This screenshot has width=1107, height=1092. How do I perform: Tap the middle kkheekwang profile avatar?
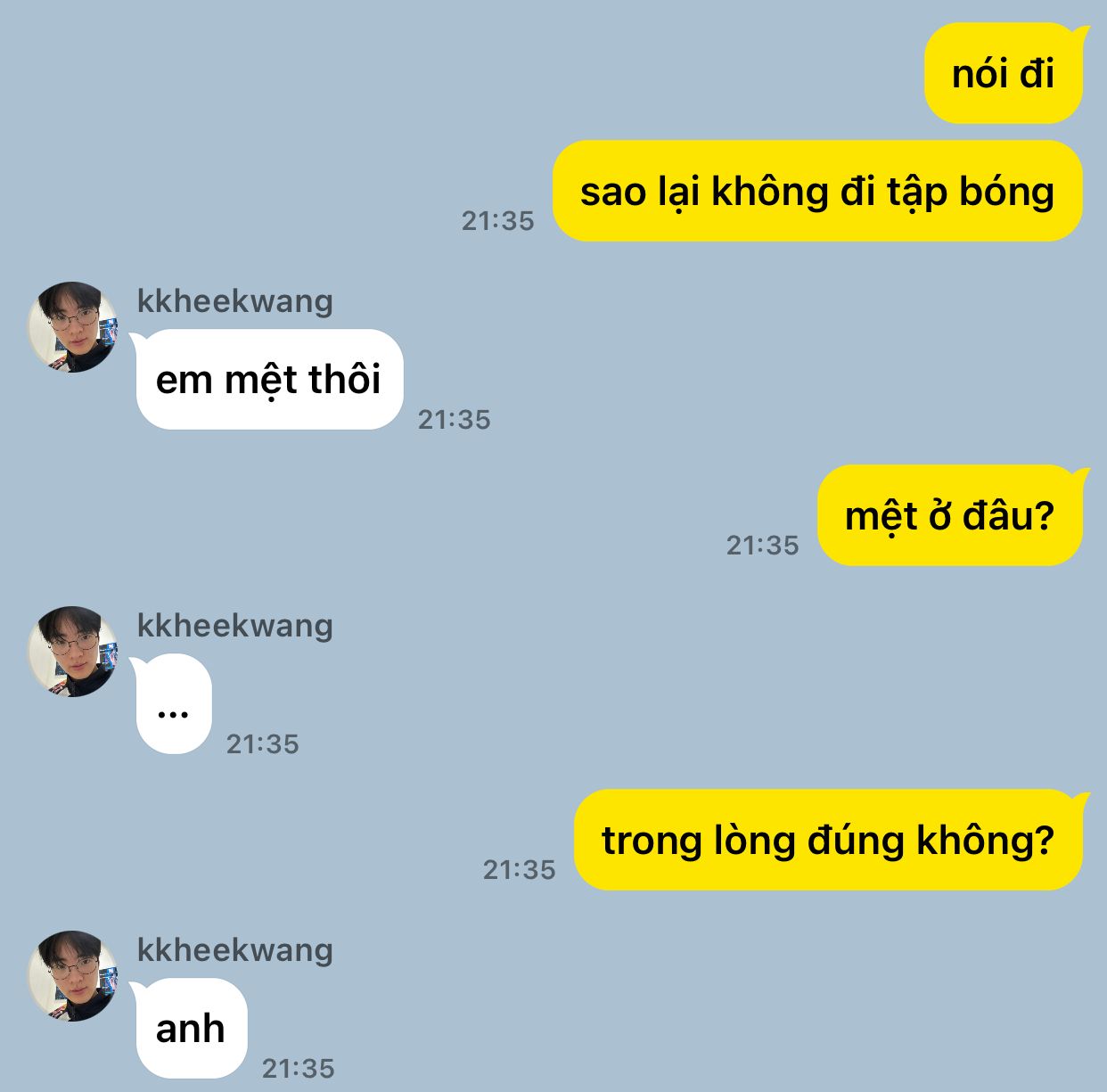click(73, 652)
